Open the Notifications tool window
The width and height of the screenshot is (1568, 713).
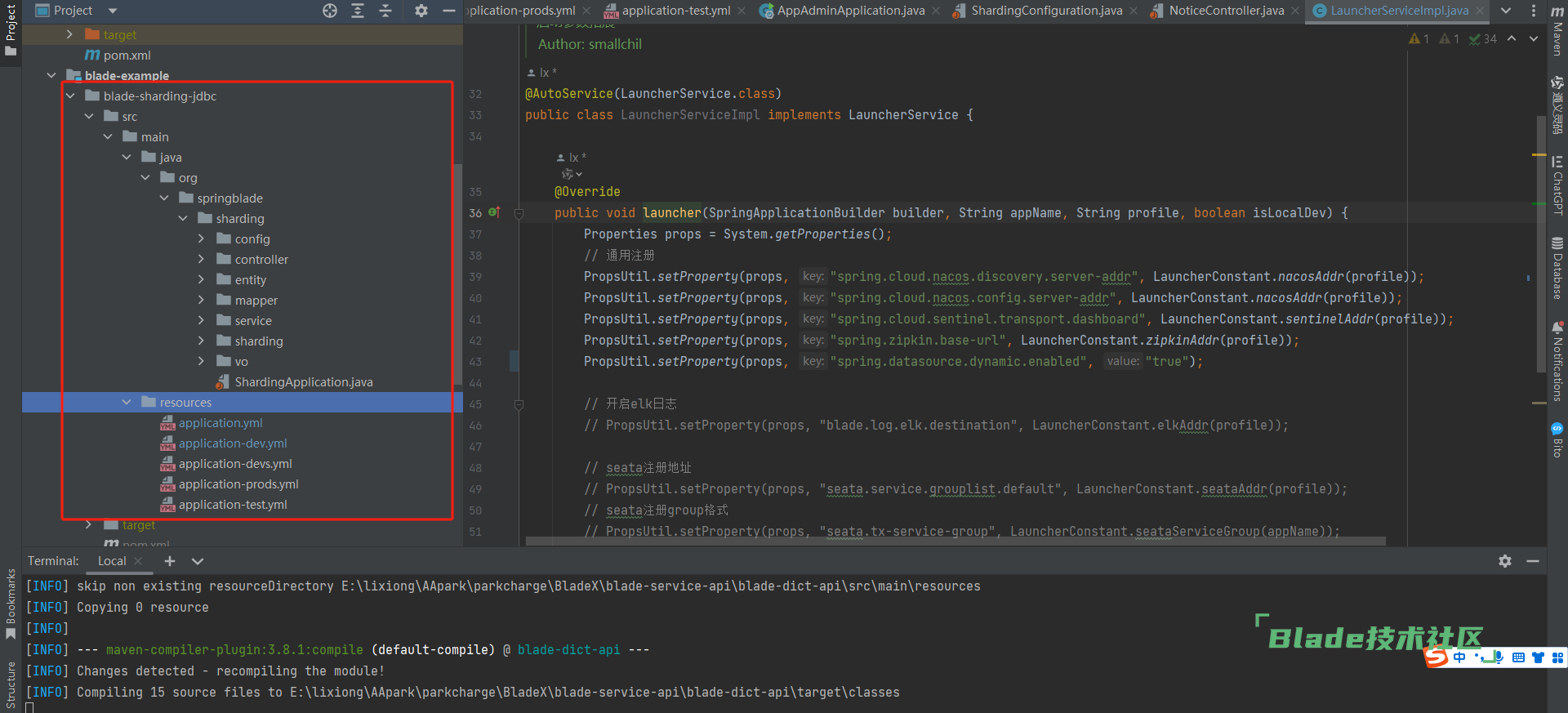[1557, 360]
